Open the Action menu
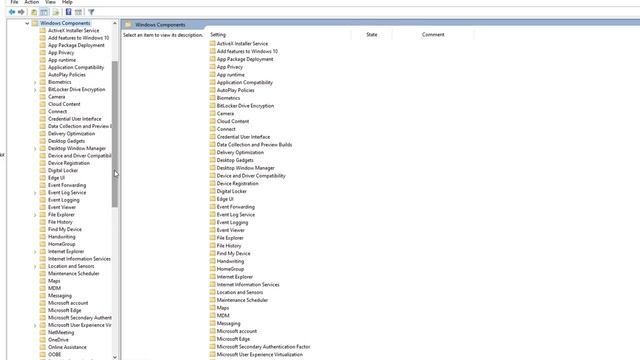Image resolution: width=640 pixels, height=360 pixels. pos(31,2)
